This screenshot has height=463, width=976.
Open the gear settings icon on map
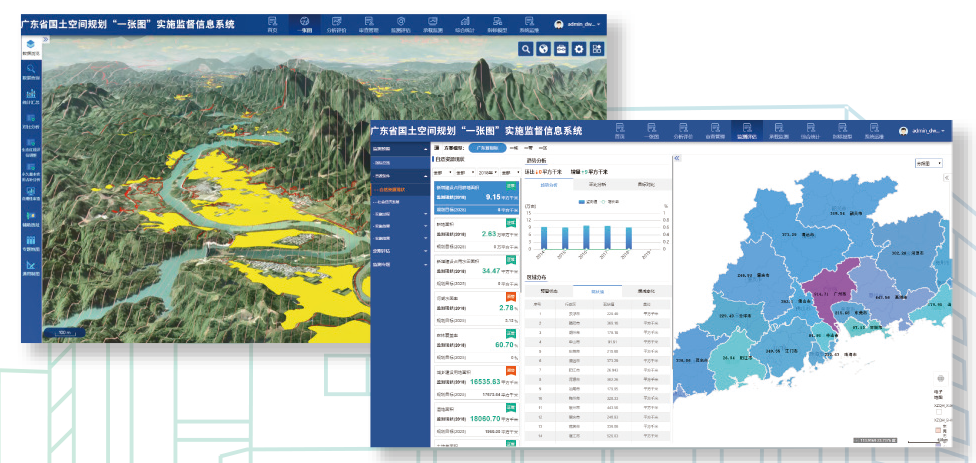579,49
